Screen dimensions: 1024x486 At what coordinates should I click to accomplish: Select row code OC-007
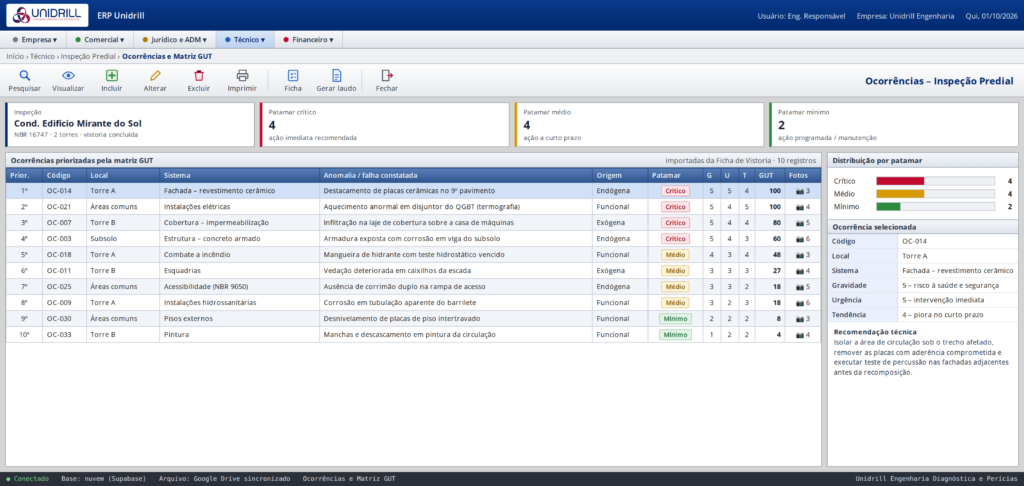pyautogui.click(x=59, y=223)
